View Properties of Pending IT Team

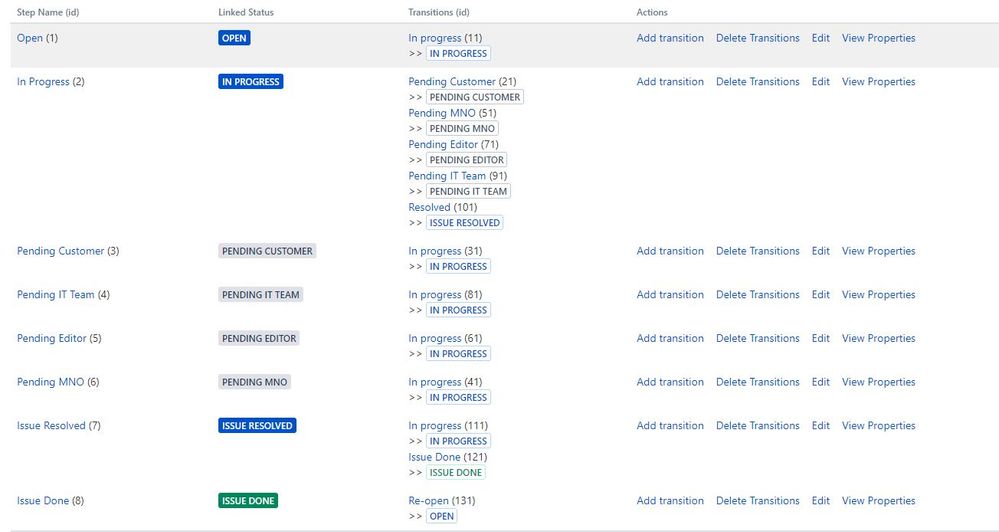point(879,294)
